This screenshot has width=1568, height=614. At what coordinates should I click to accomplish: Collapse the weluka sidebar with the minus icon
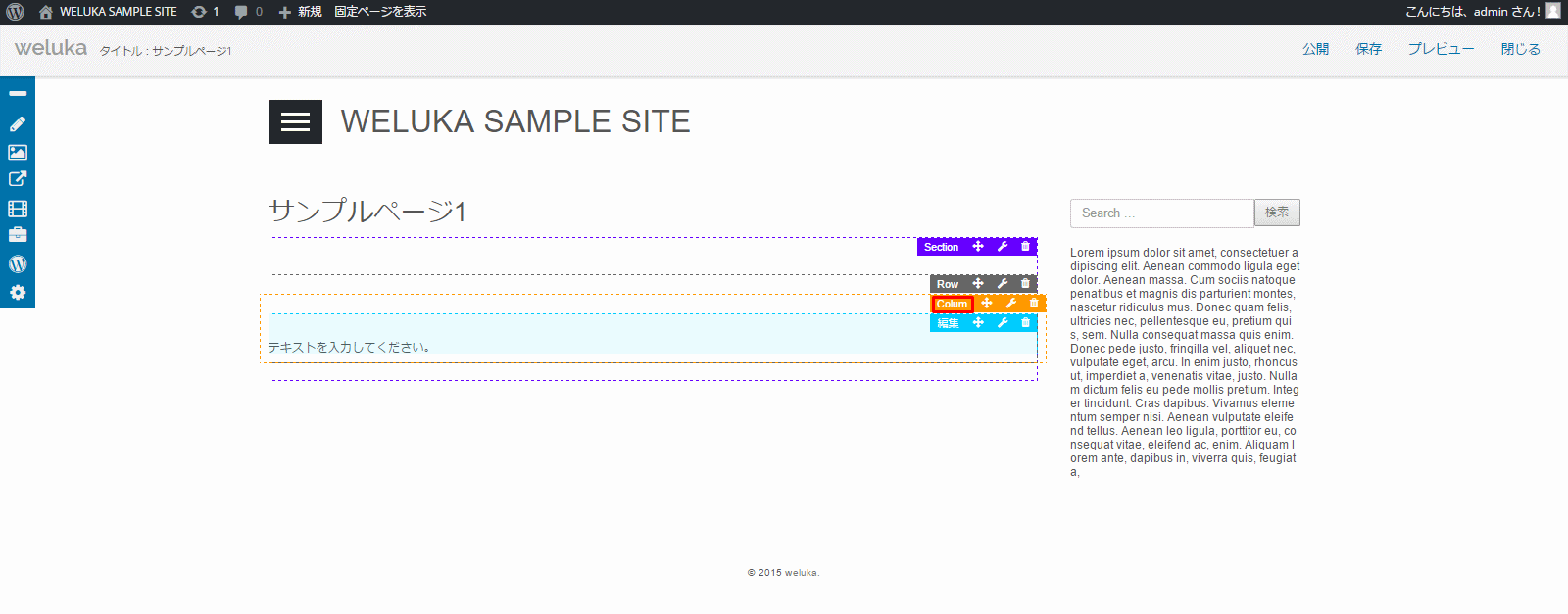tap(18, 93)
